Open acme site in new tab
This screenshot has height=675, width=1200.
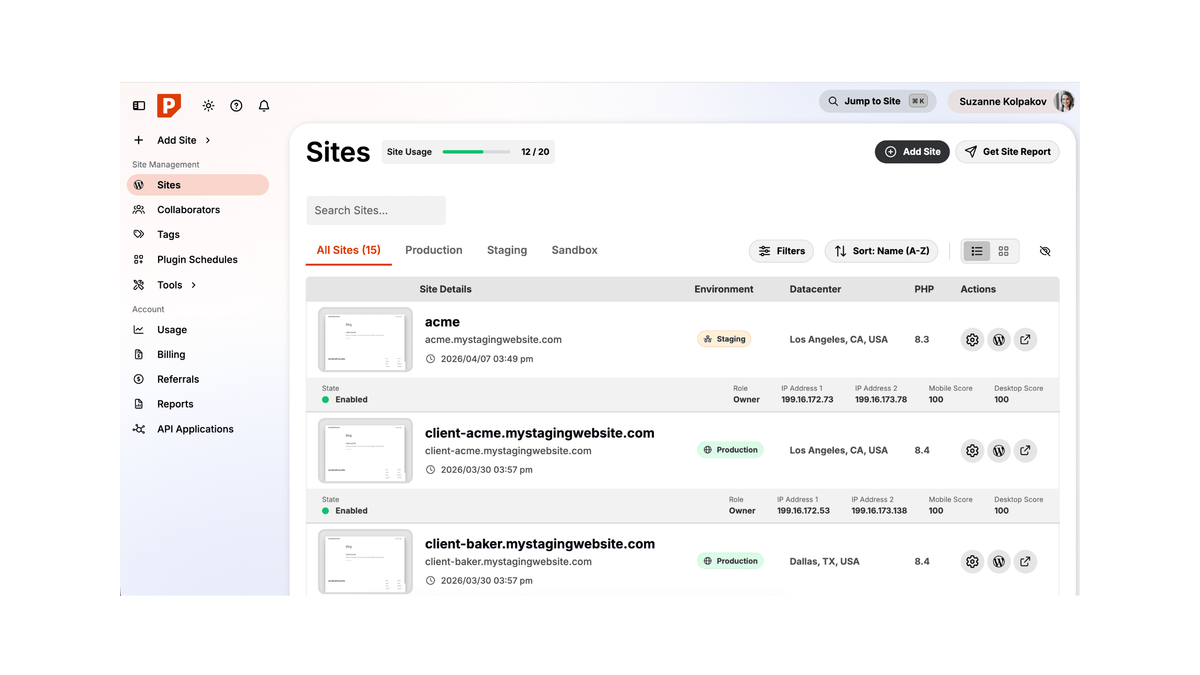coord(1025,340)
